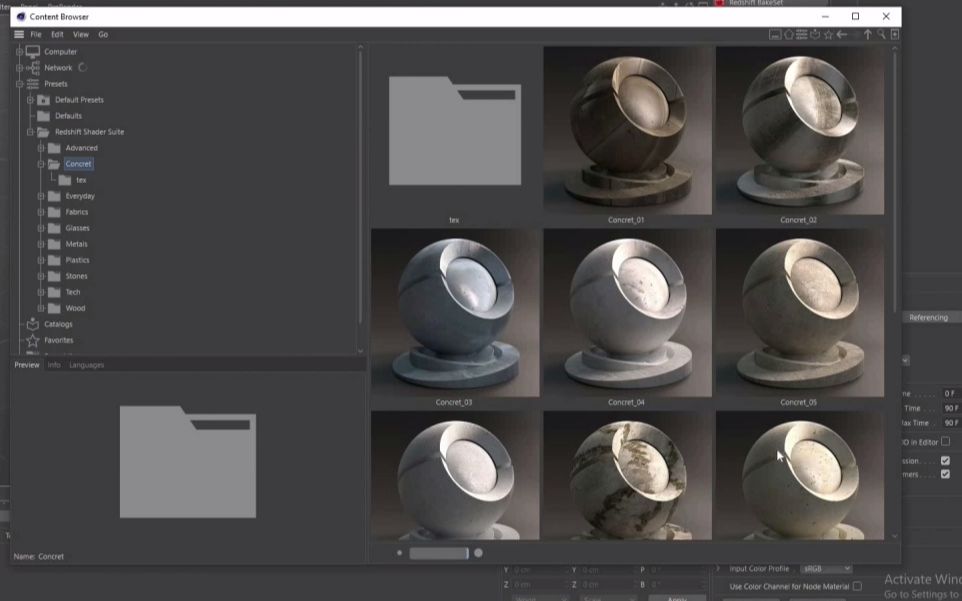Enable the empty checkbox in the Editor row
The image size is (962, 601).
[945, 440]
